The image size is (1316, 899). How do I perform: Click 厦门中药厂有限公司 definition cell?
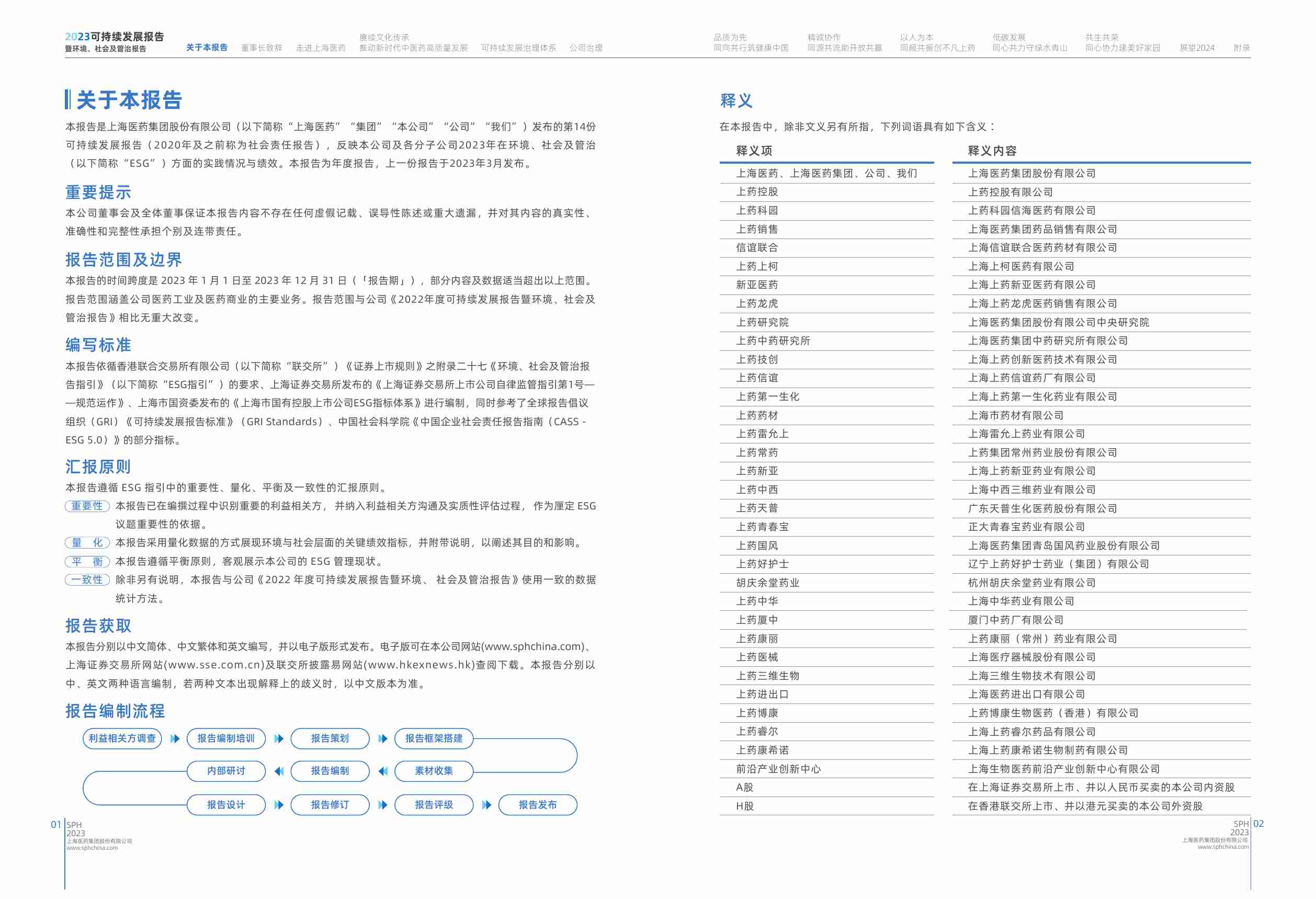click(1015, 620)
